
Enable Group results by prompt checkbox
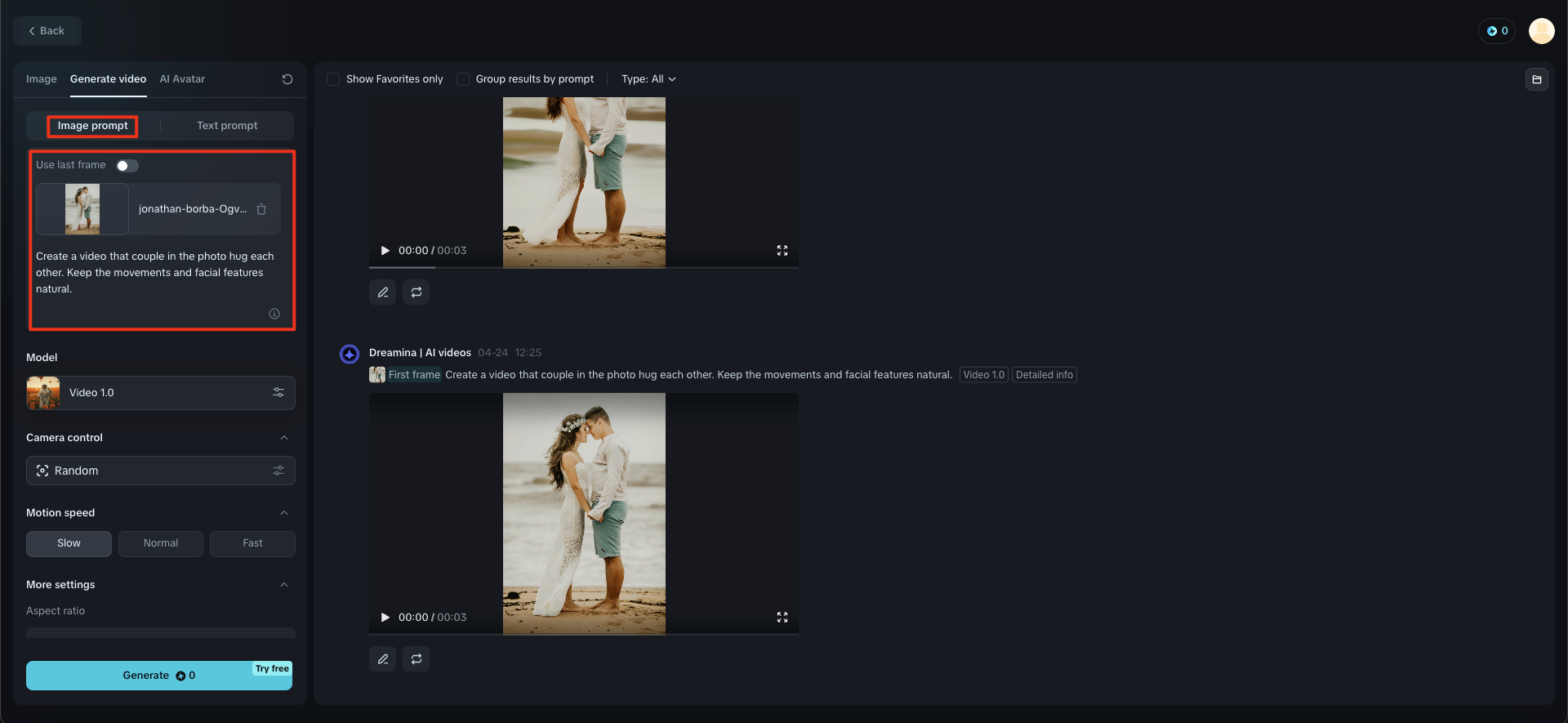tap(463, 79)
